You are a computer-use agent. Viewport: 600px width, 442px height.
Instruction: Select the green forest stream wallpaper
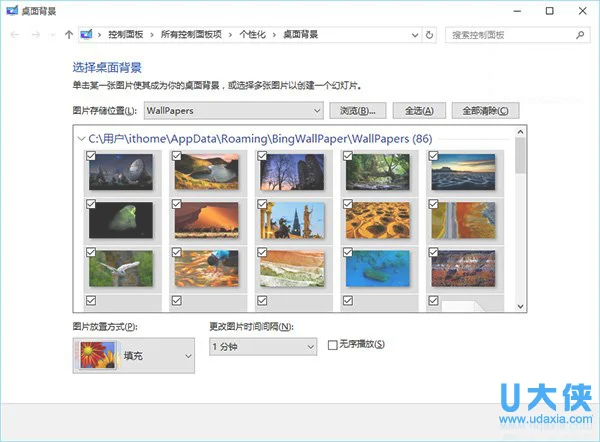coord(378,172)
